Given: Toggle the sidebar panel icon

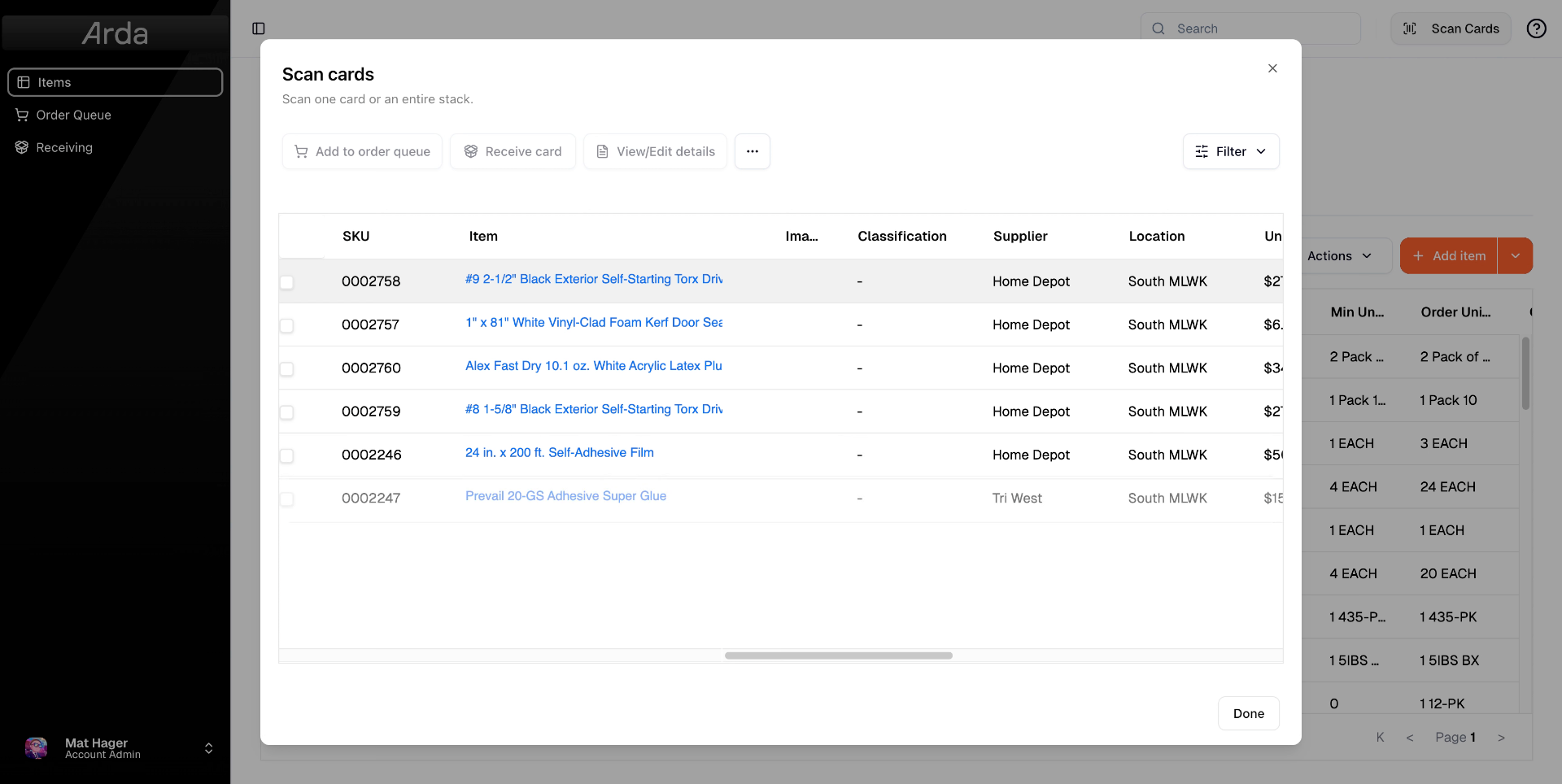Looking at the screenshot, I should click(259, 28).
